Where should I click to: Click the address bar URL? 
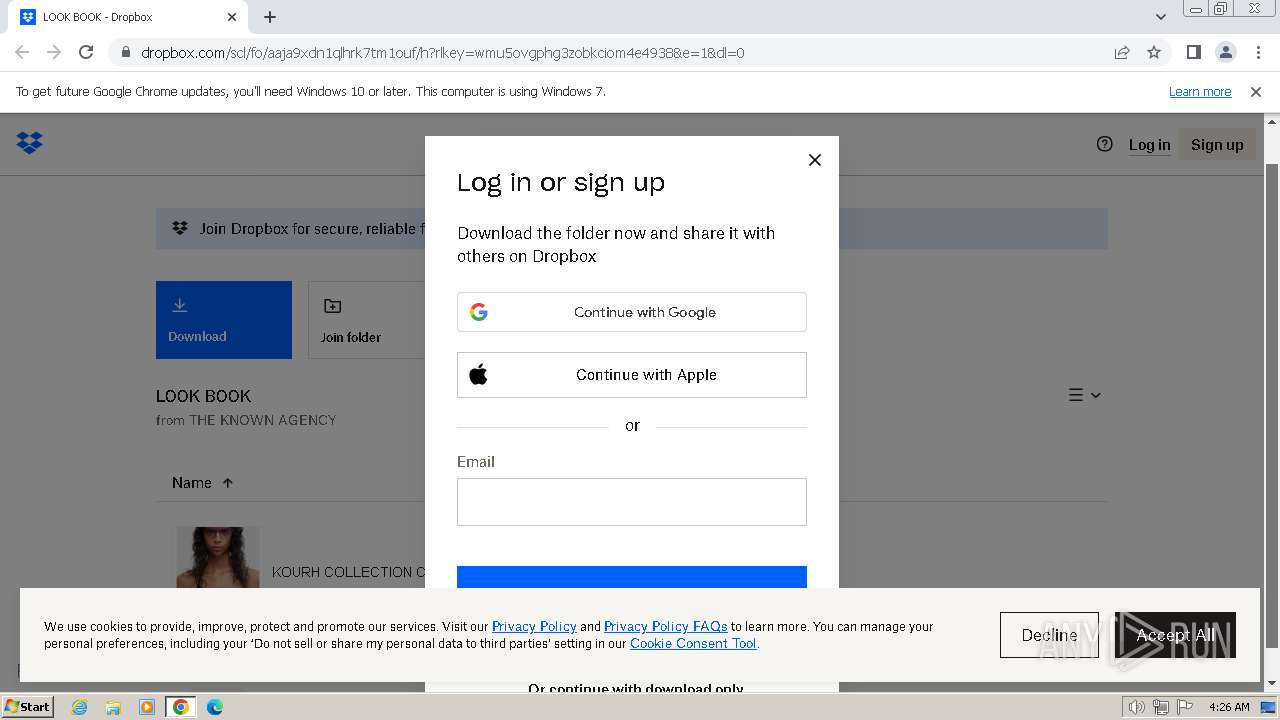coord(443,53)
